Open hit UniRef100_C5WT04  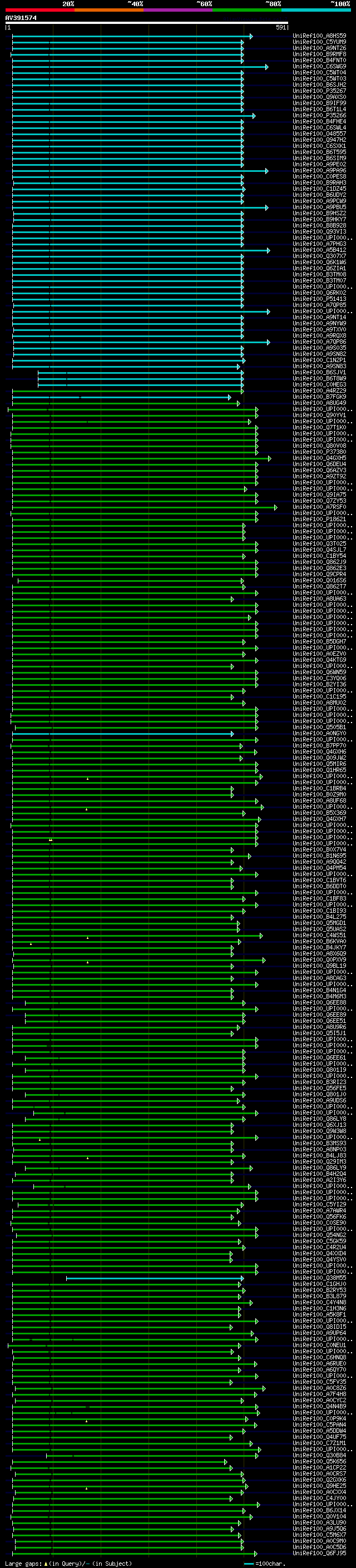tap(319, 72)
